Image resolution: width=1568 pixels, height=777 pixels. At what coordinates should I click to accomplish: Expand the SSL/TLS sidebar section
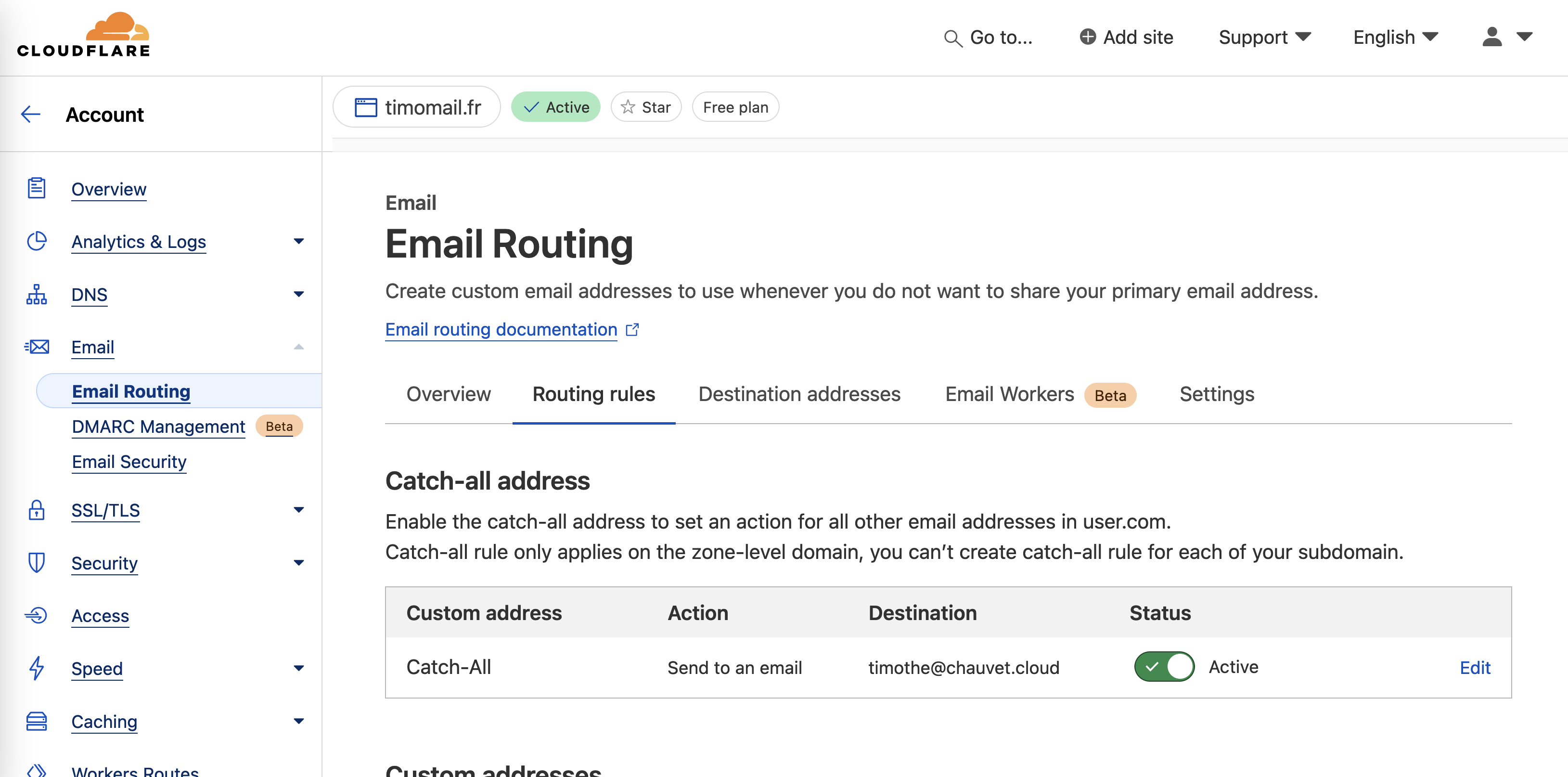click(x=298, y=510)
